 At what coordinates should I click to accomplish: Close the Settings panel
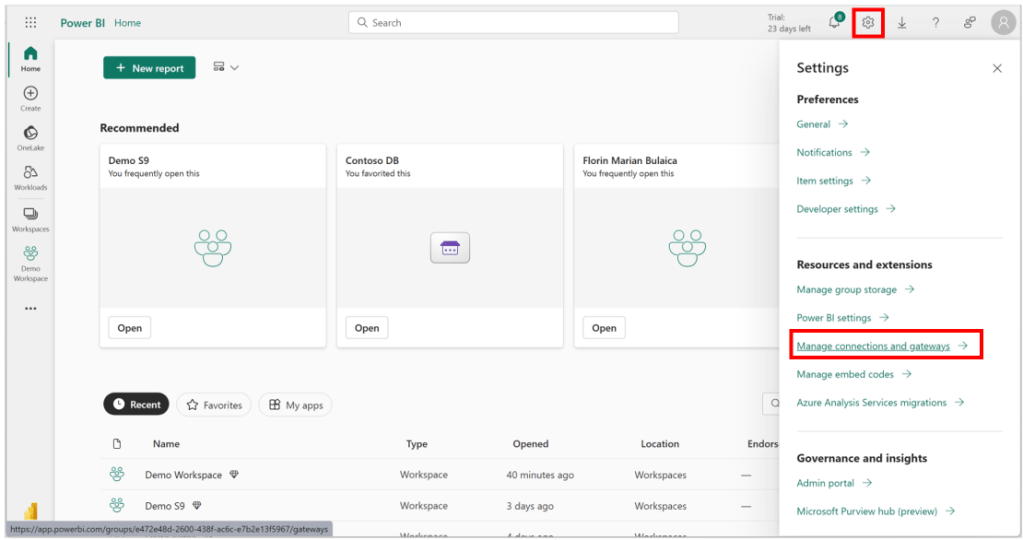click(996, 68)
